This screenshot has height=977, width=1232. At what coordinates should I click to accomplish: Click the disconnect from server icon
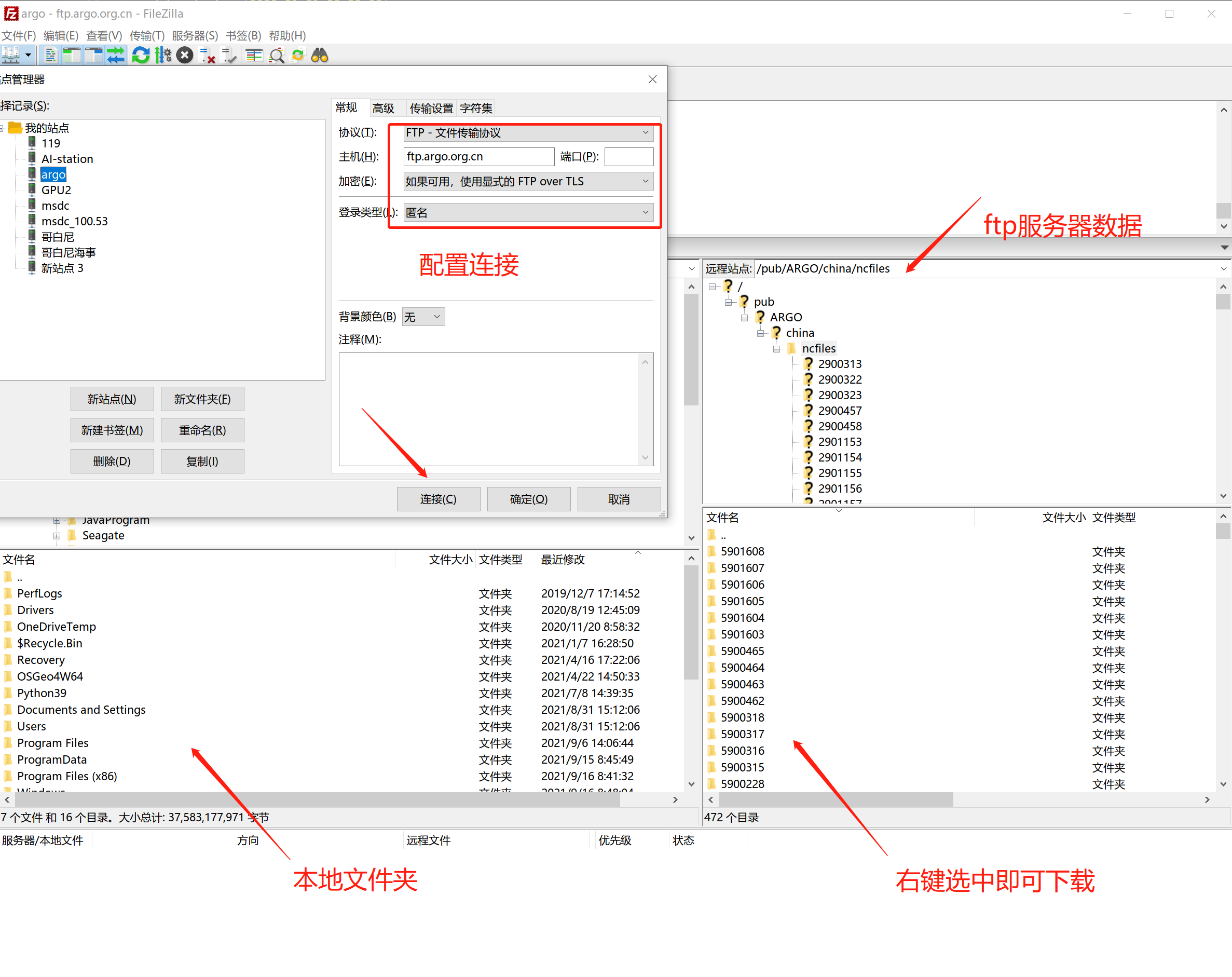(208, 56)
